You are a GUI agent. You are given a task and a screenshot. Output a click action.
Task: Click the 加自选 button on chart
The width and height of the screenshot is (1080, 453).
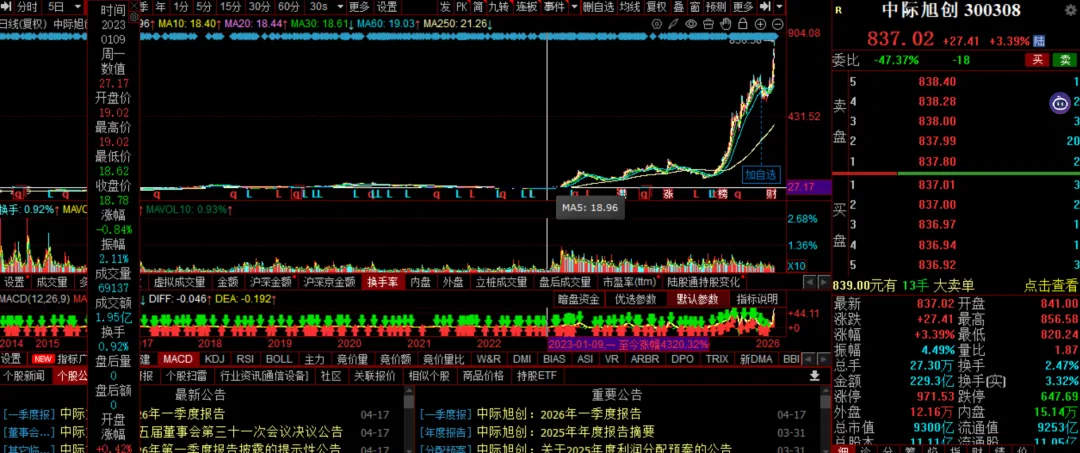[760, 175]
